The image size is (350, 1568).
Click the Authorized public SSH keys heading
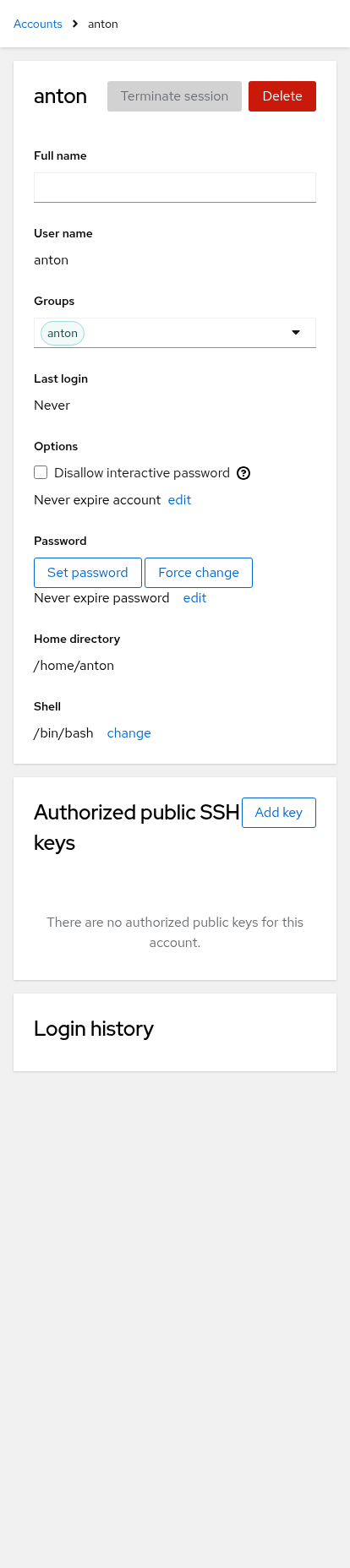click(x=137, y=828)
